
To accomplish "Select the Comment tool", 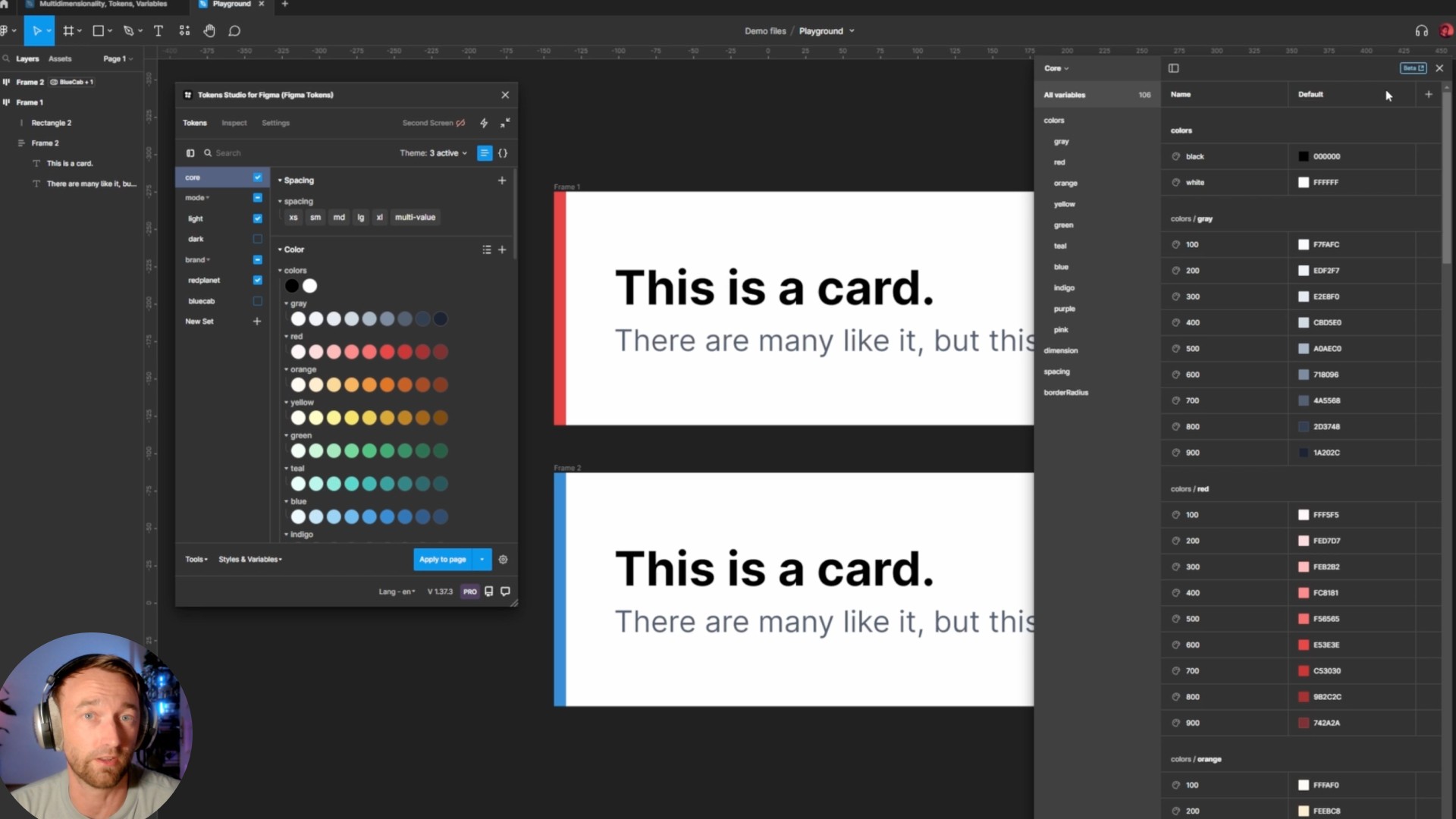I will point(234,31).
